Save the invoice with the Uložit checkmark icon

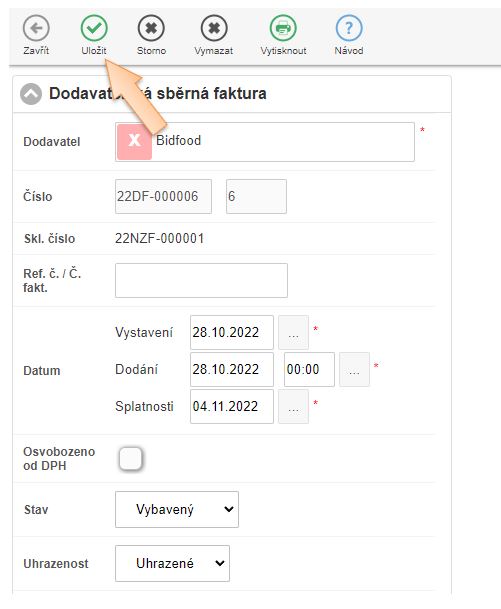click(x=94, y=28)
